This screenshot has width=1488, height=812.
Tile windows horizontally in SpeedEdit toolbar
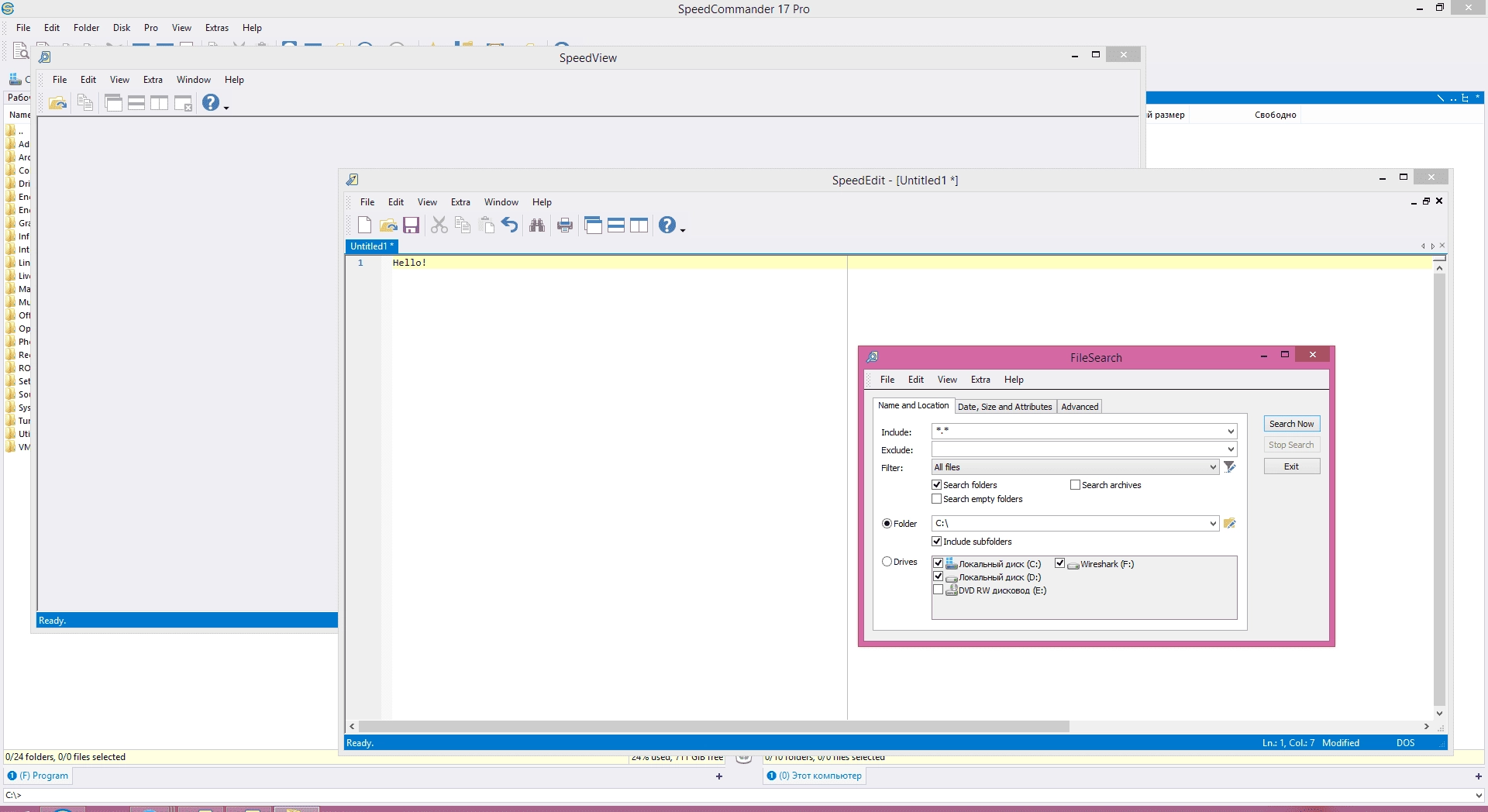click(616, 225)
